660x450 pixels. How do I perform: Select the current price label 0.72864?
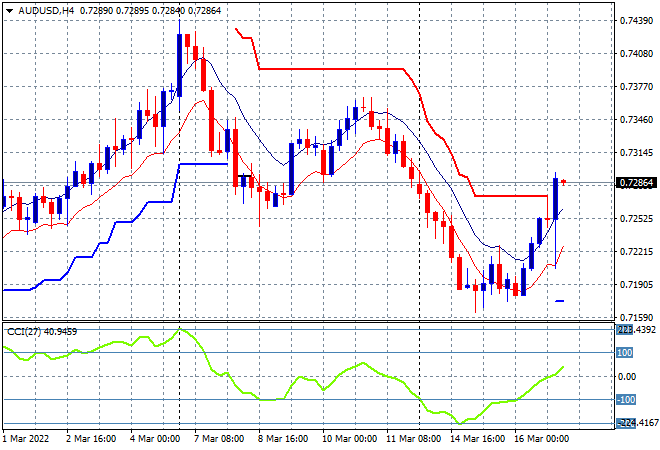click(x=636, y=183)
